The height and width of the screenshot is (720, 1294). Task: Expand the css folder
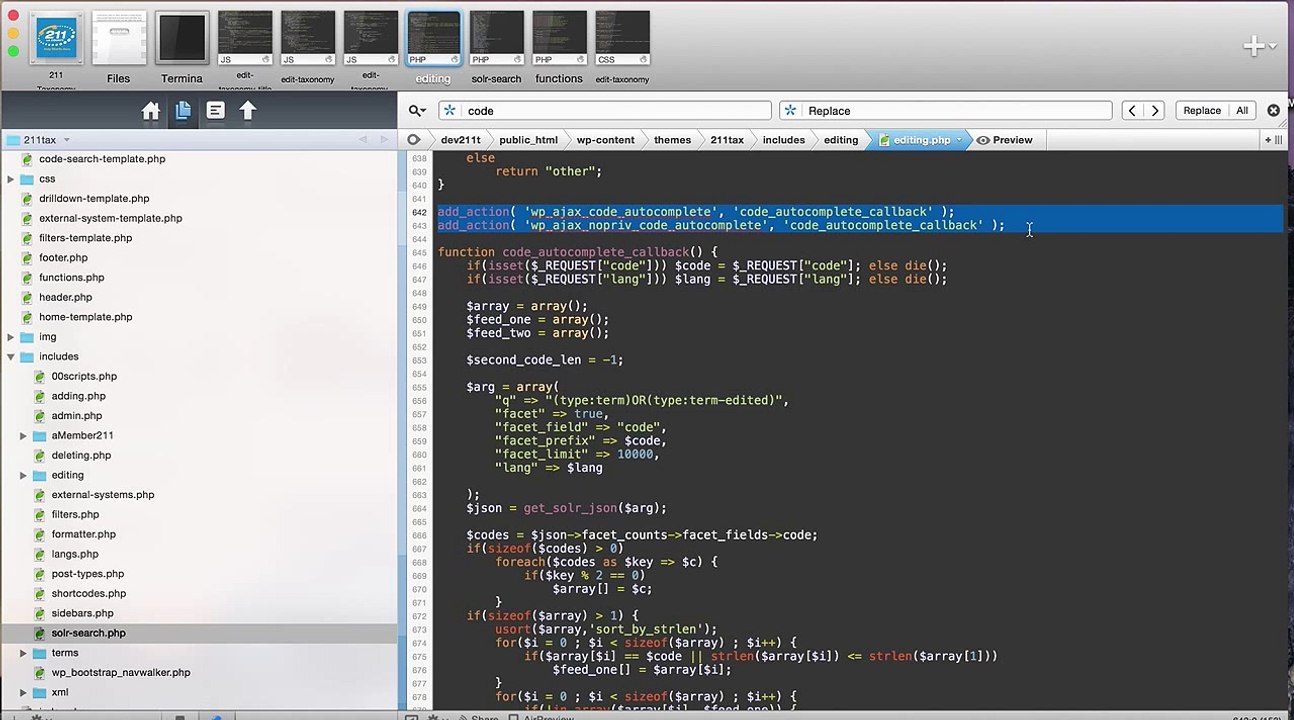(x=11, y=179)
